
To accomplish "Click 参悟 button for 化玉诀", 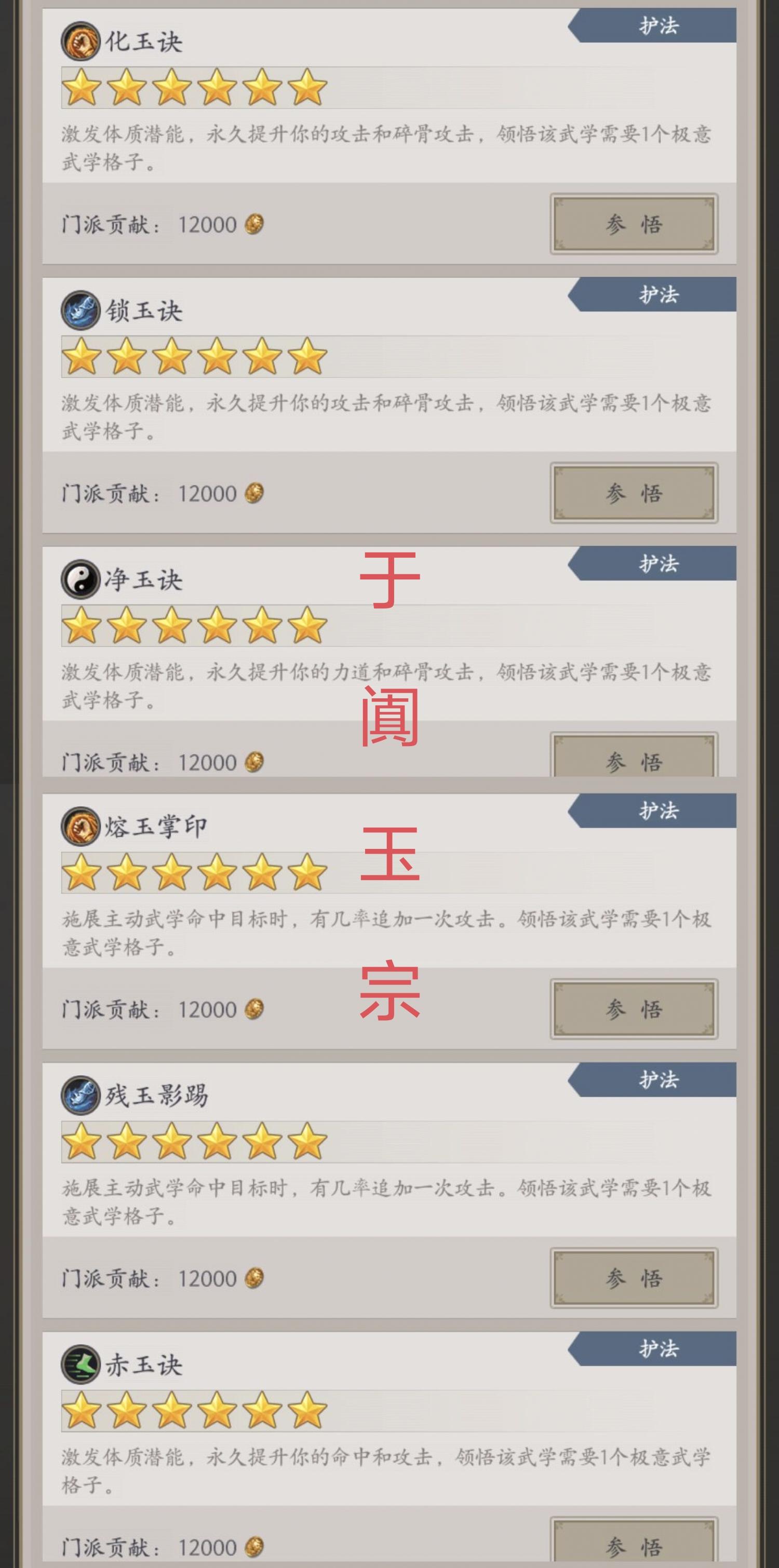I will point(634,224).
